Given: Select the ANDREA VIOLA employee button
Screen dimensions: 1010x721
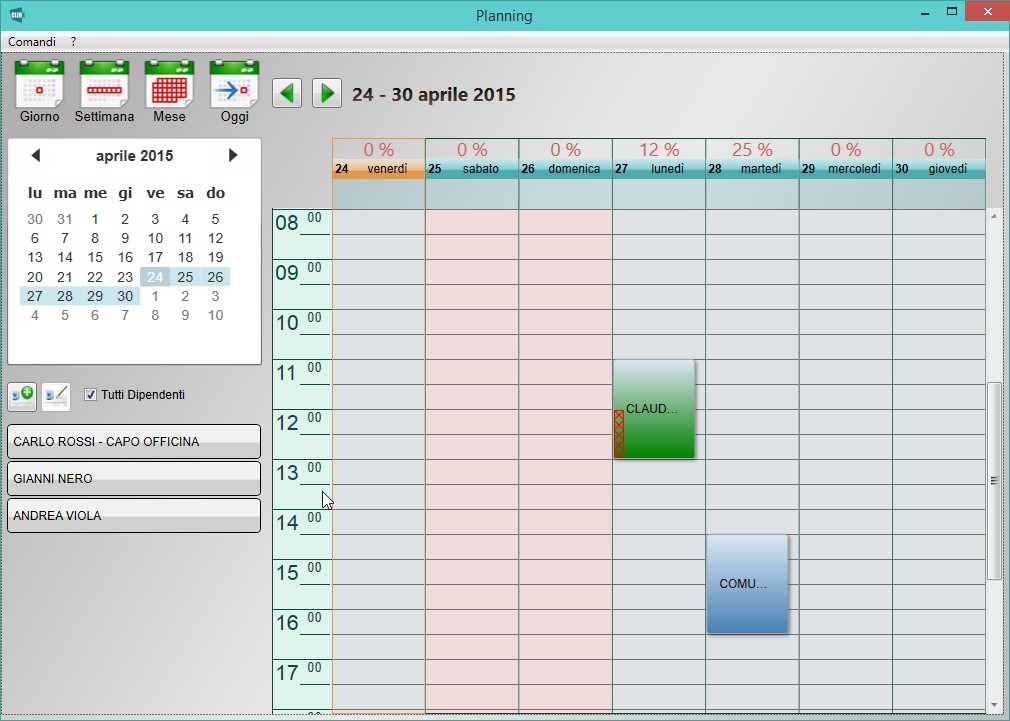Looking at the screenshot, I should [133, 515].
